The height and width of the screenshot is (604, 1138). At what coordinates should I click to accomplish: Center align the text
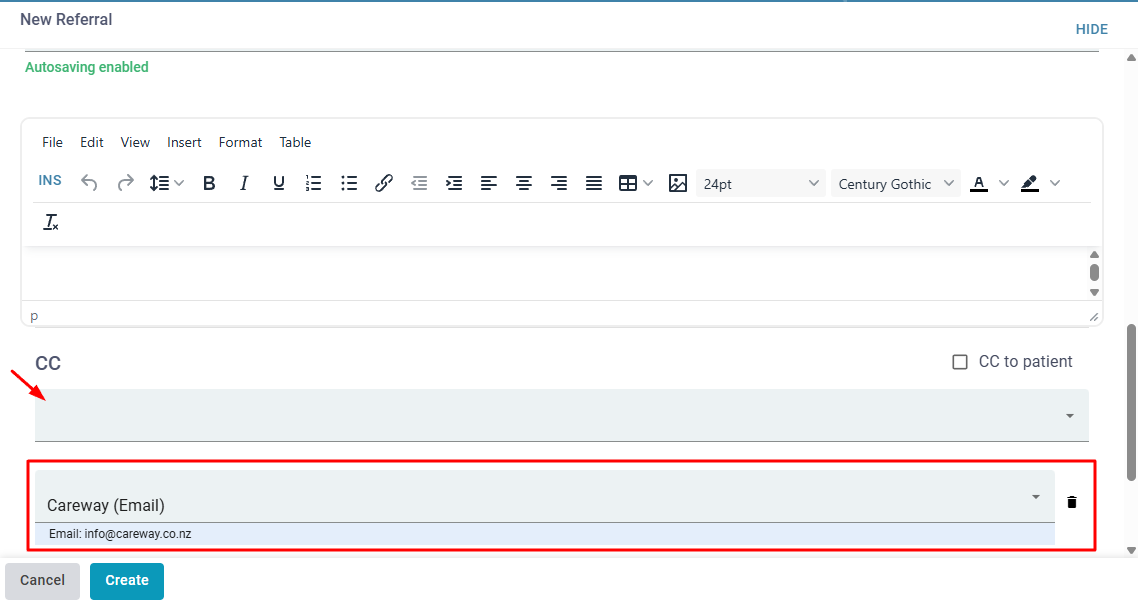click(523, 184)
